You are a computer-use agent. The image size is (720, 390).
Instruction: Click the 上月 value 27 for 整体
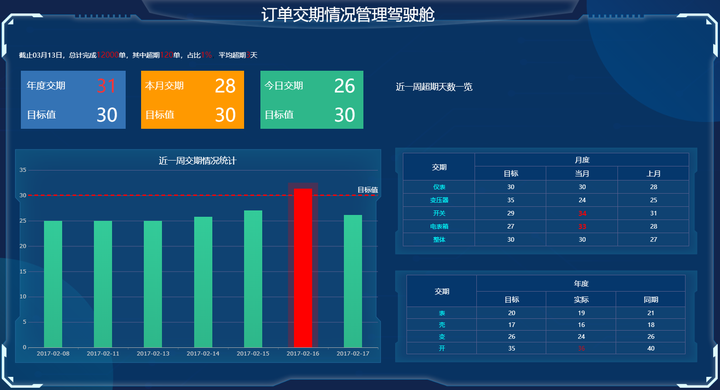653,239
